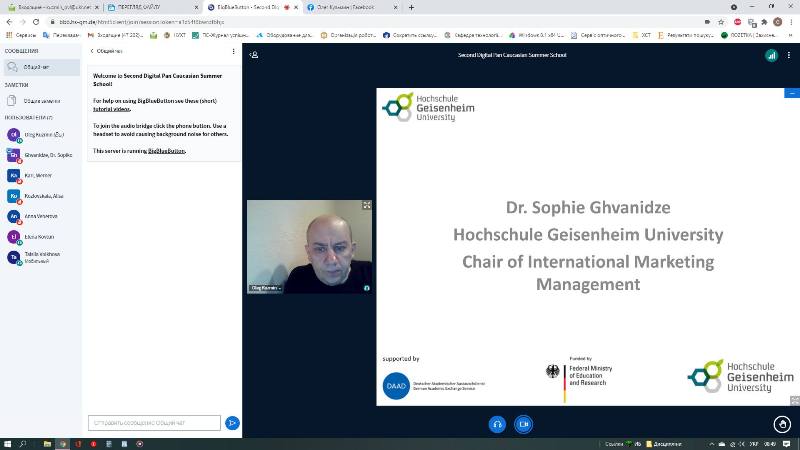Reload the current page

point(36,22)
